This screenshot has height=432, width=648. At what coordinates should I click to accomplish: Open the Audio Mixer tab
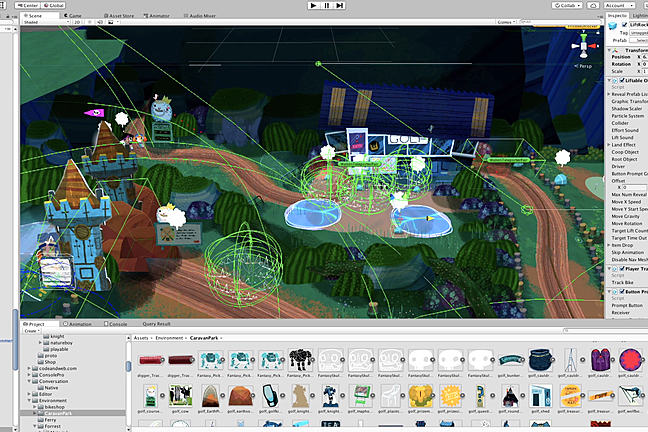(200, 16)
